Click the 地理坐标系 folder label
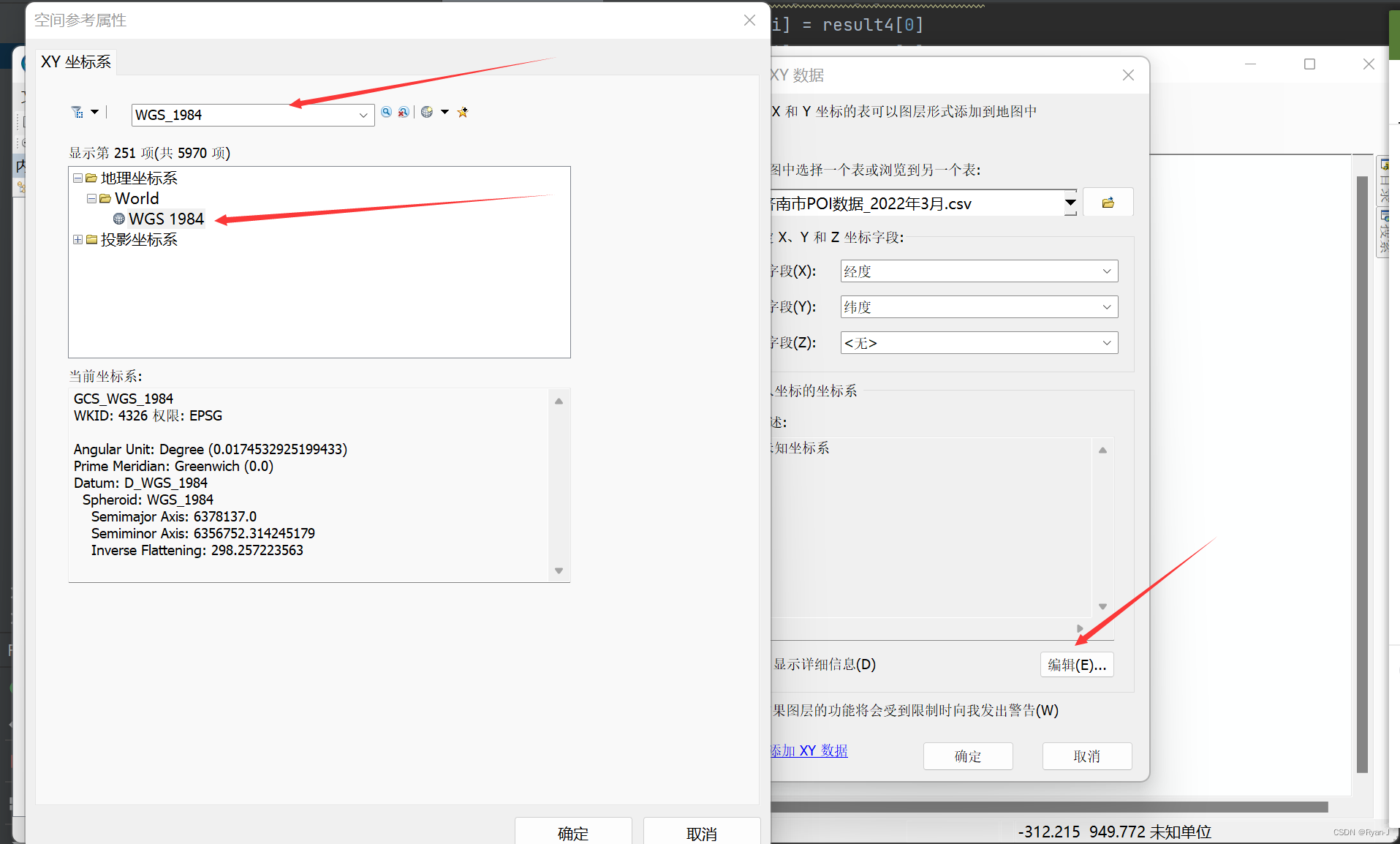The height and width of the screenshot is (844, 1400). [x=139, y=178]
